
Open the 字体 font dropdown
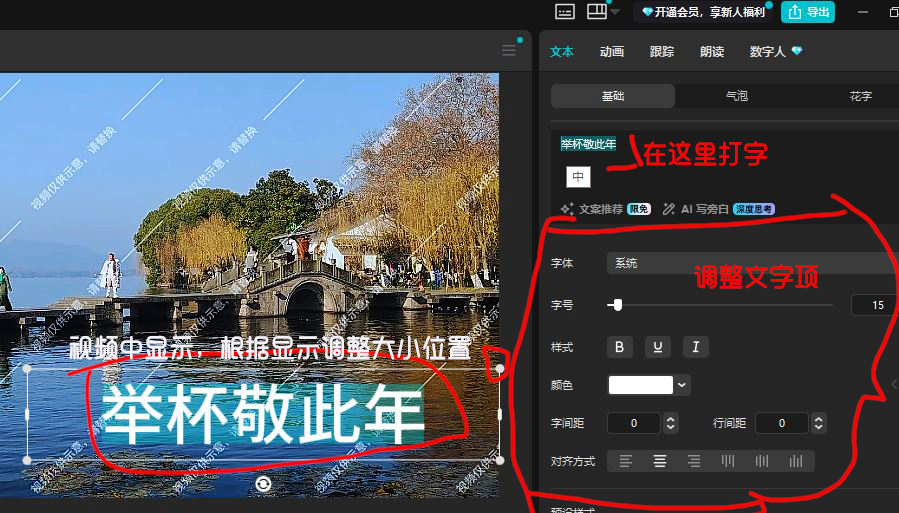750,263
